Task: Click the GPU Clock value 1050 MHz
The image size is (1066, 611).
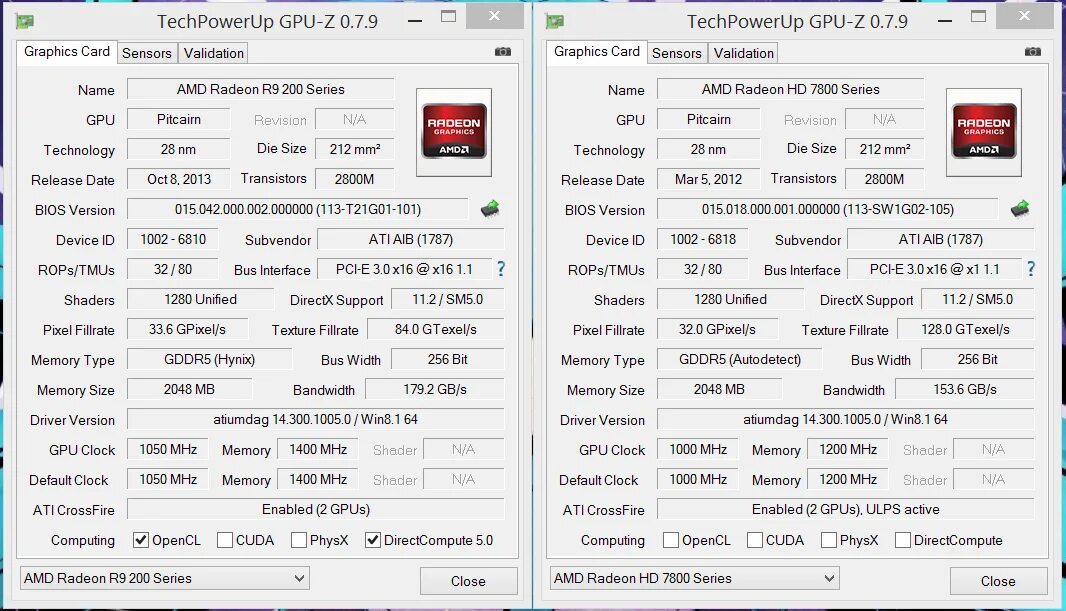Action: click(168, 449)
